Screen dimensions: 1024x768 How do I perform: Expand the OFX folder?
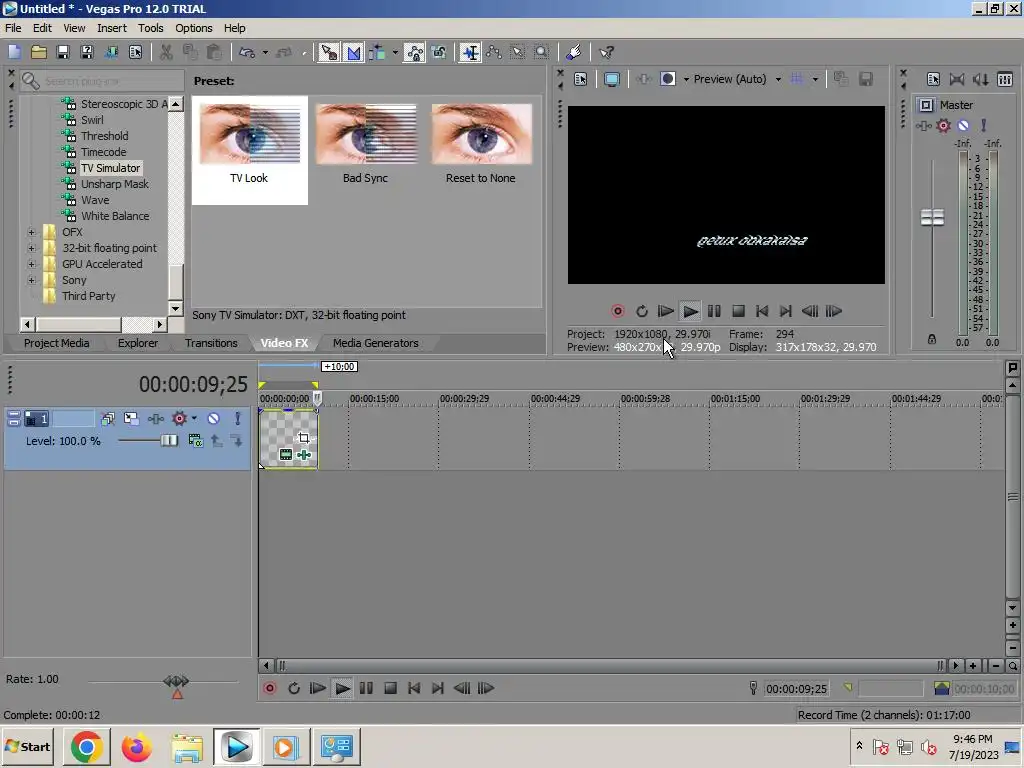coord(31,232)
